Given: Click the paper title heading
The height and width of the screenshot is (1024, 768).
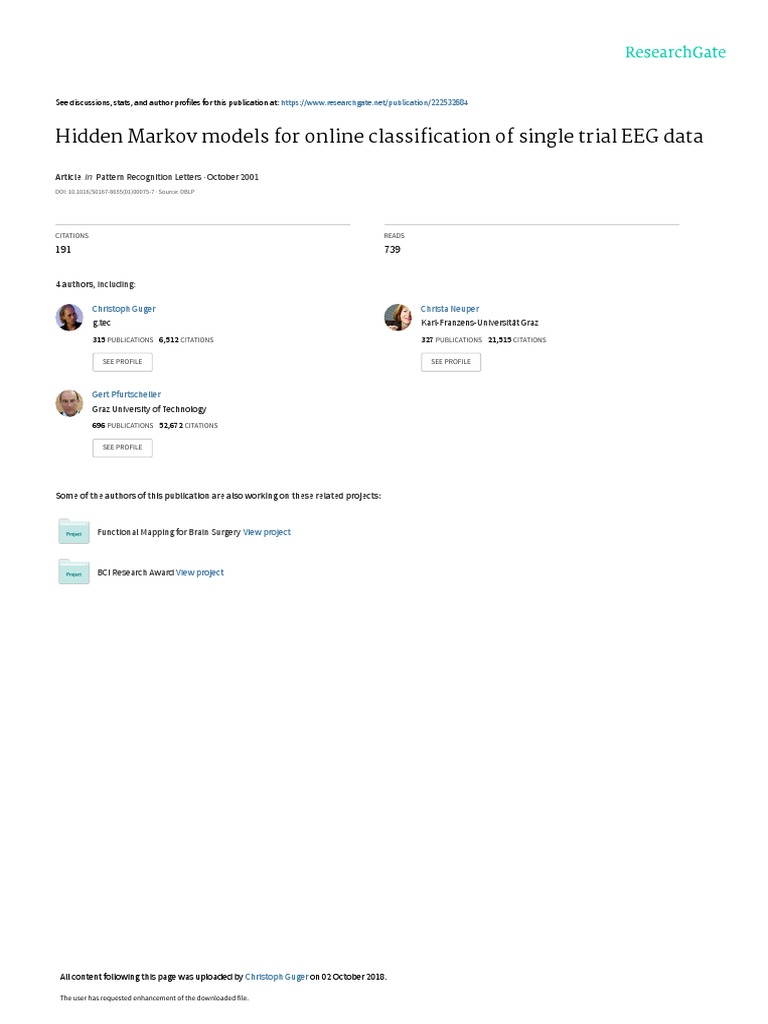Looking at the screenshot, I should pos(379,136).
